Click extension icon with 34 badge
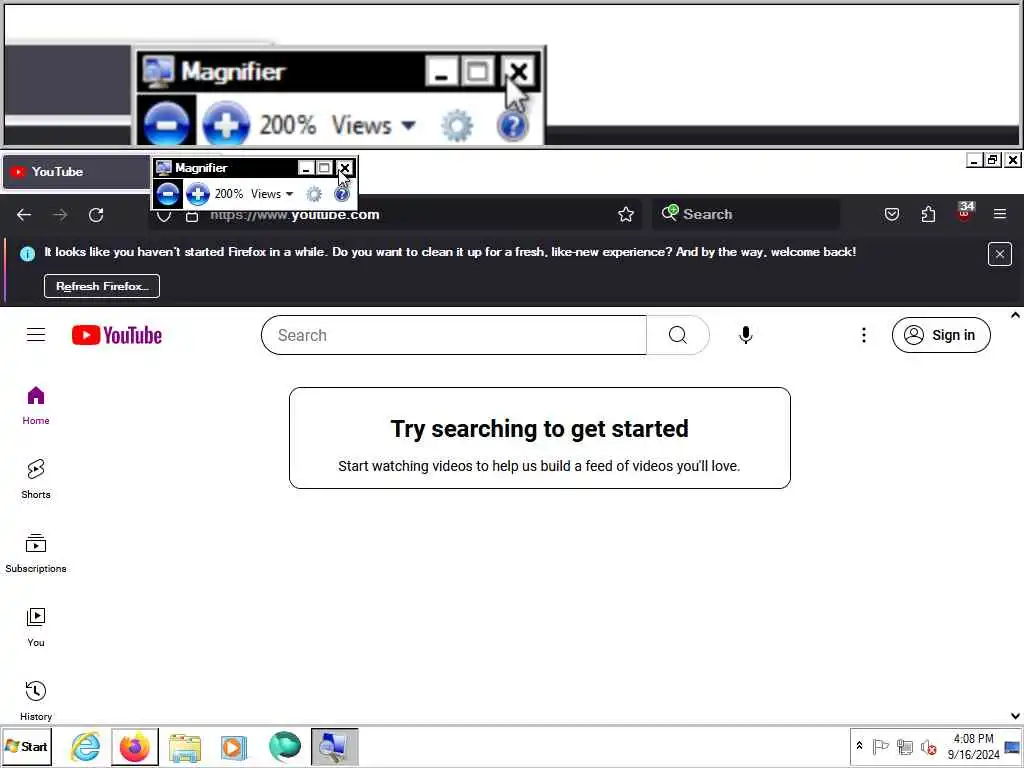This screenshot has height=768, width=1024. click(x=965, y=213)
